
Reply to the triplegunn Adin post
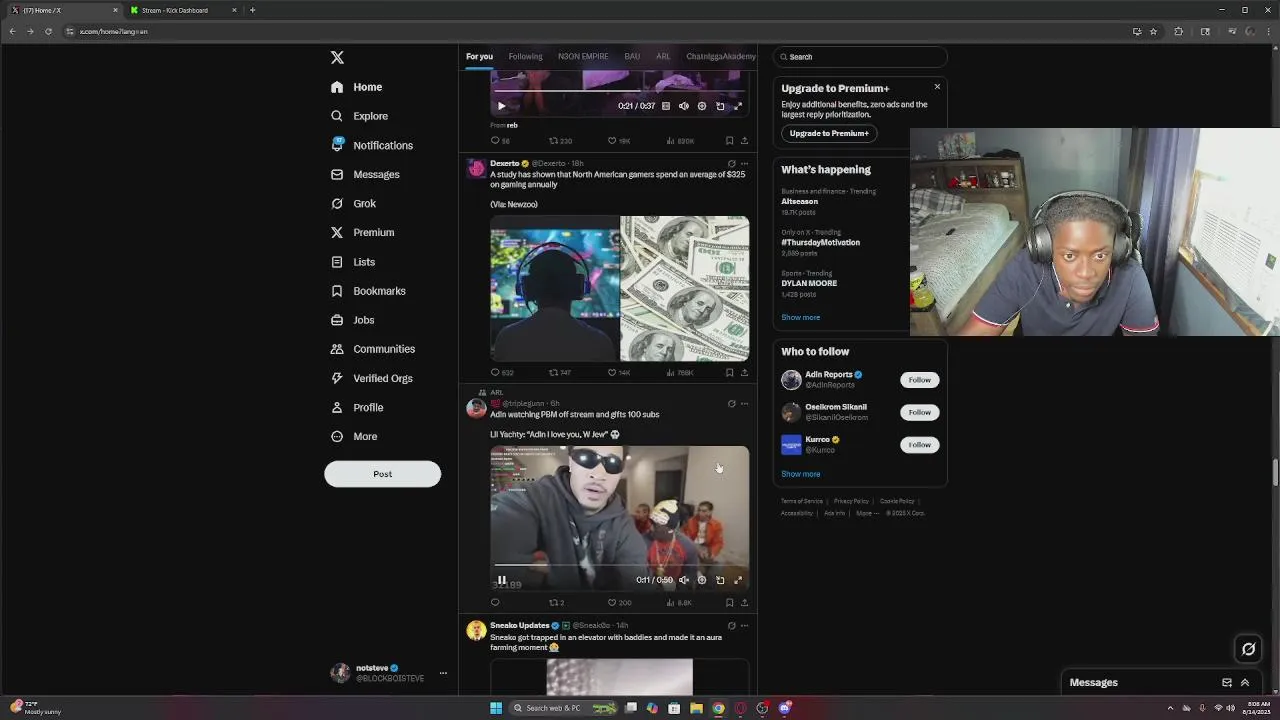[x=495, y=602]
